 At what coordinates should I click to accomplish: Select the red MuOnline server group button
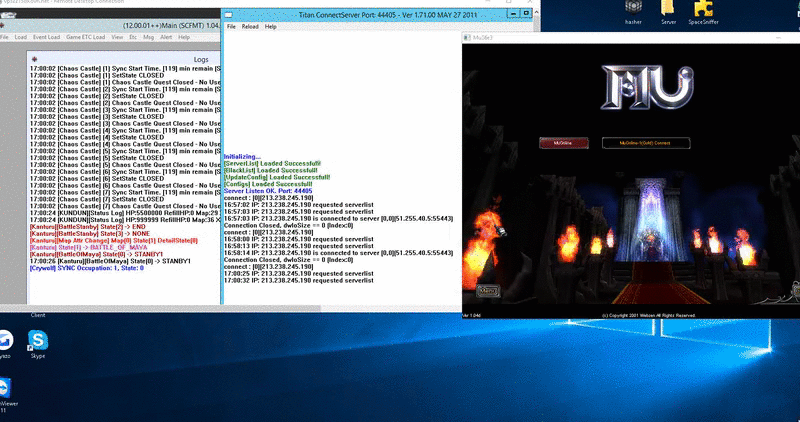click(x=564, y=143)
